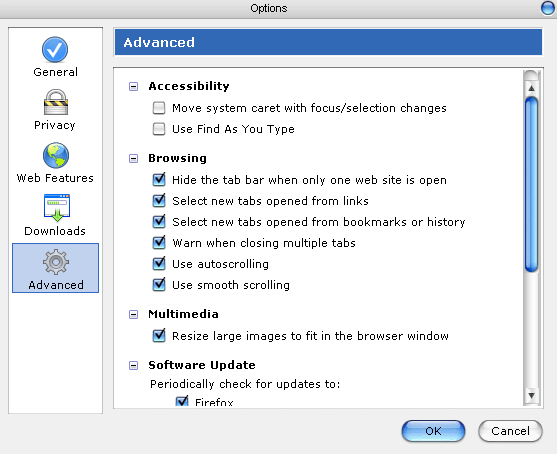Screen dimensions: 557x454
Task: Click the Advanced gear icon
Action: pos(55,262)
